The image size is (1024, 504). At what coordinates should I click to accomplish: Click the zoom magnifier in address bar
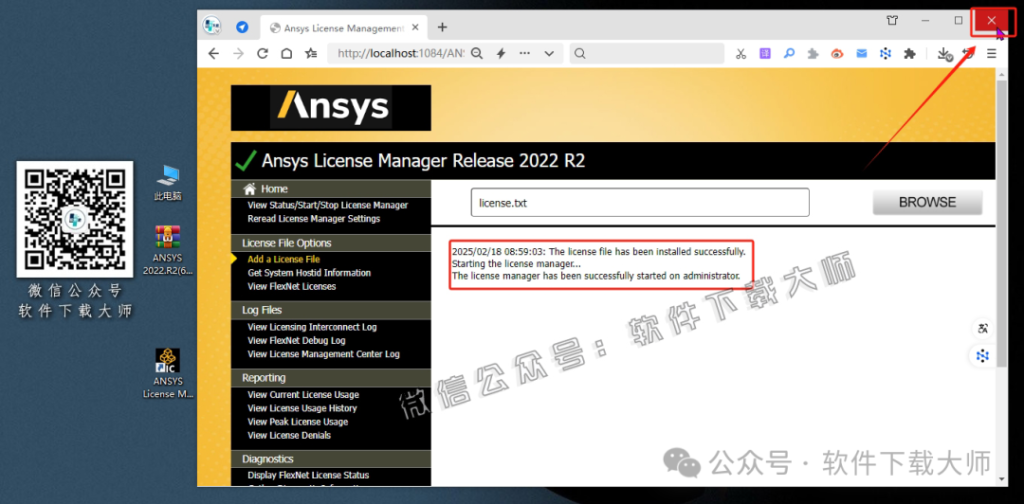click(x=477, y=54)
